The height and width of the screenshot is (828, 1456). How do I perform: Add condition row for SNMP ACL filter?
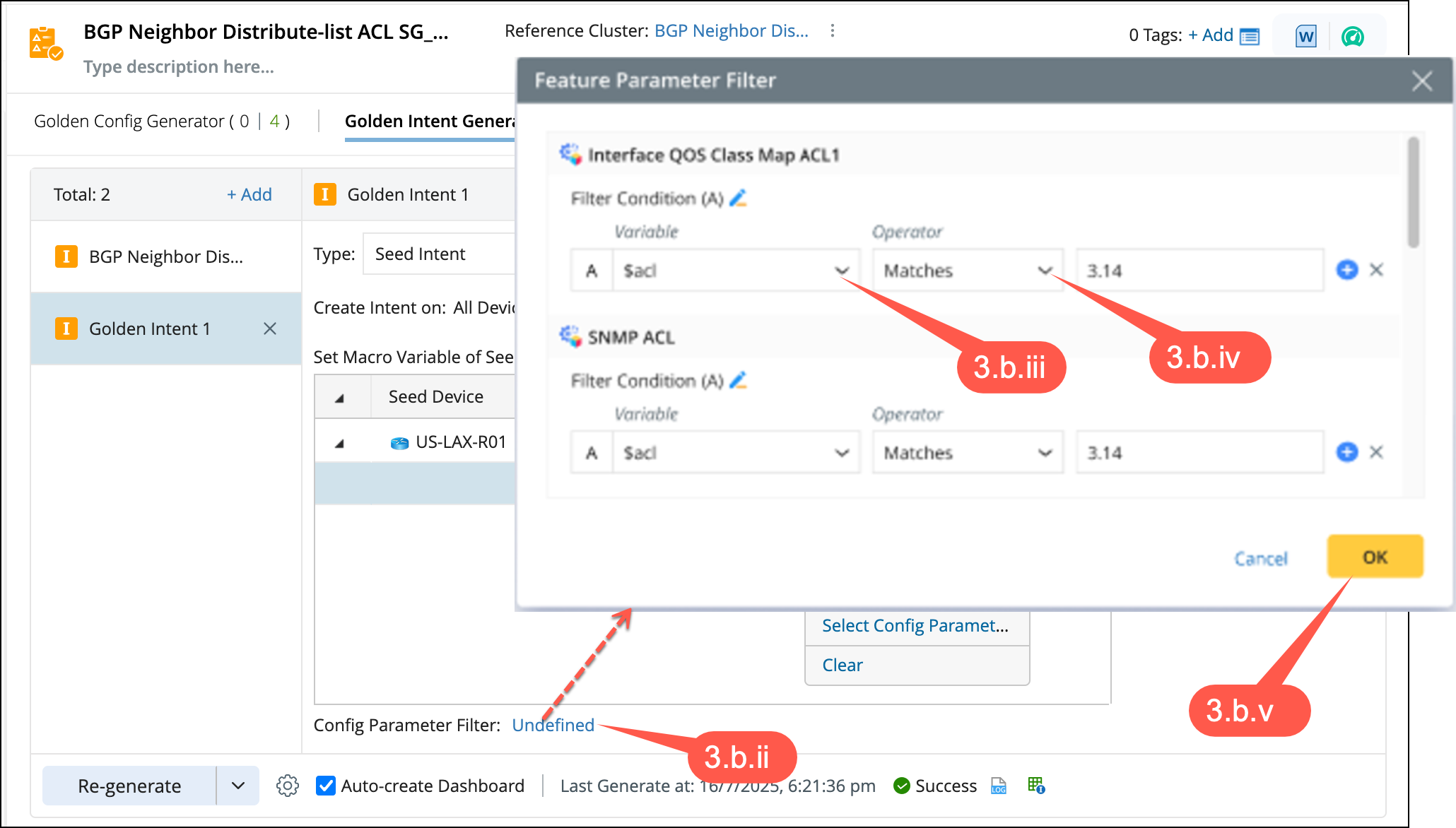tap(1346, 452)
